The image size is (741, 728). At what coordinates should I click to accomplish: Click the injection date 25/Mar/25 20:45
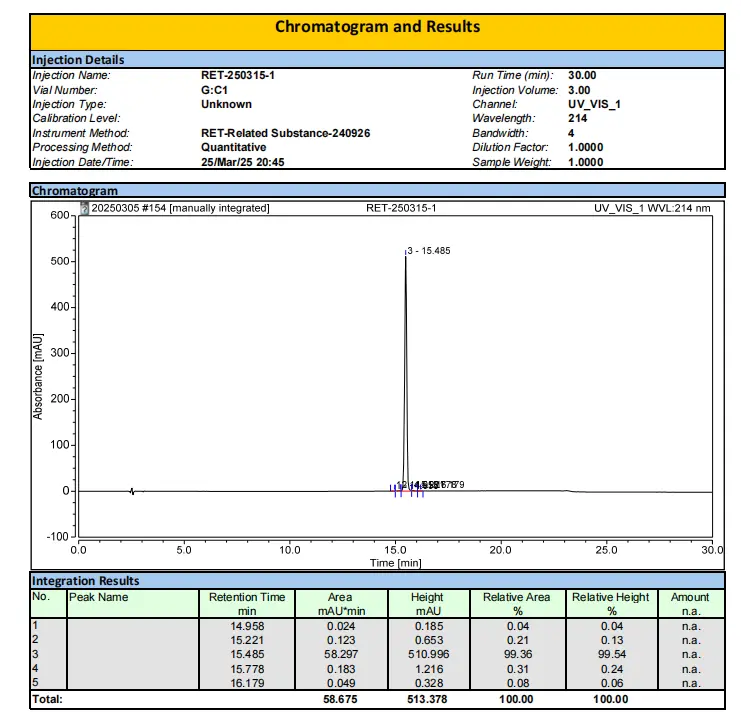click(243, 162)
